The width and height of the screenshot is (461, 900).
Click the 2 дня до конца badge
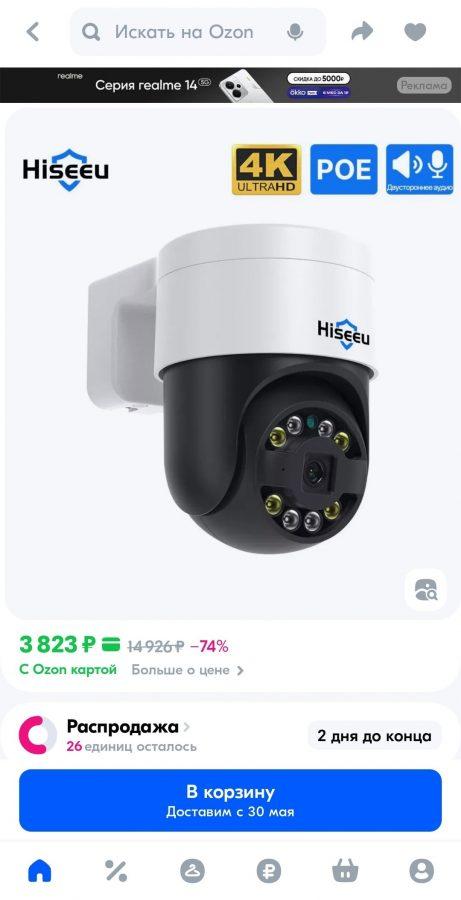374,735
